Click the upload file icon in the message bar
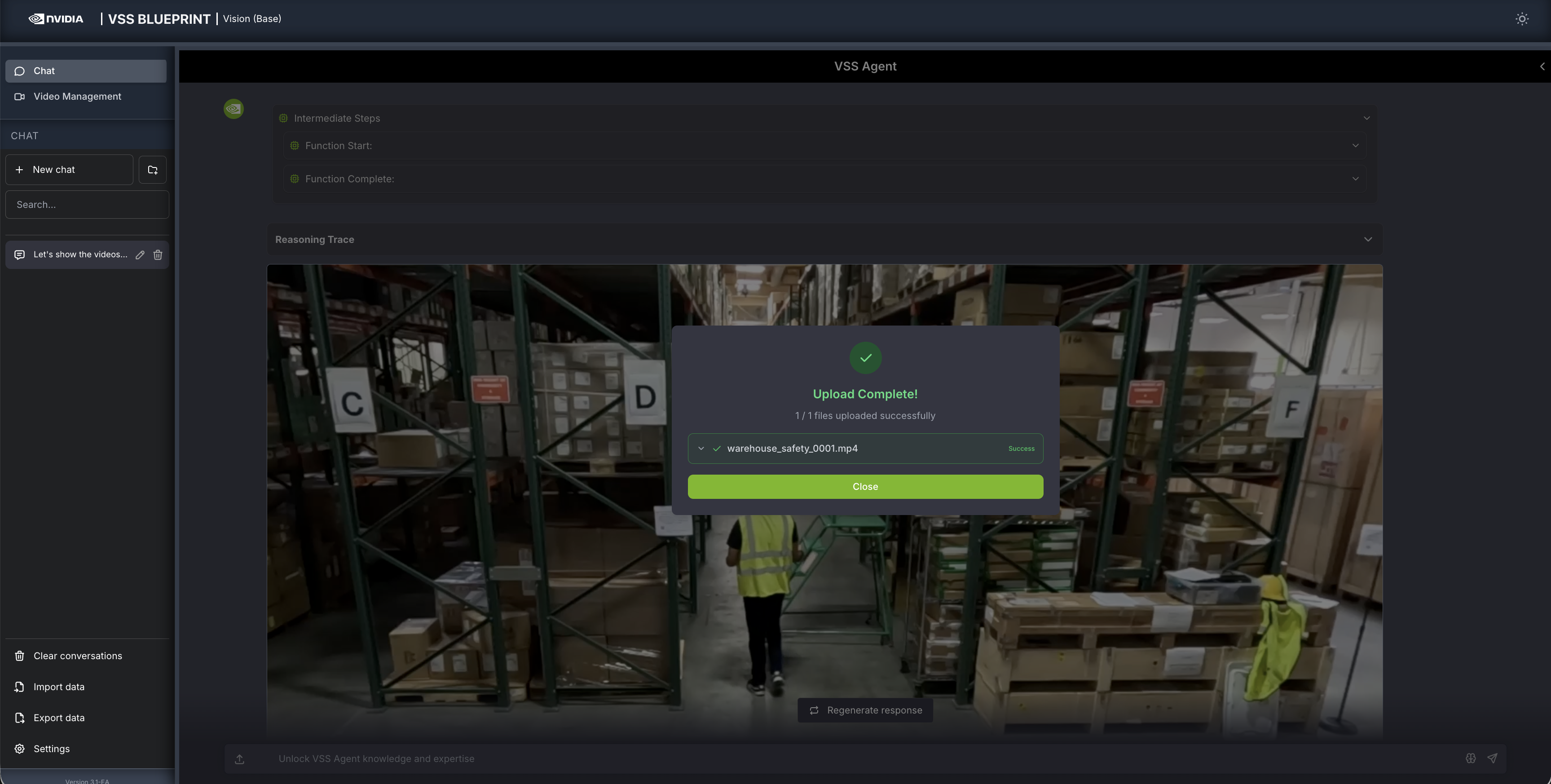The height and width of the screenshot is (784, 1551). click(240, 759)
